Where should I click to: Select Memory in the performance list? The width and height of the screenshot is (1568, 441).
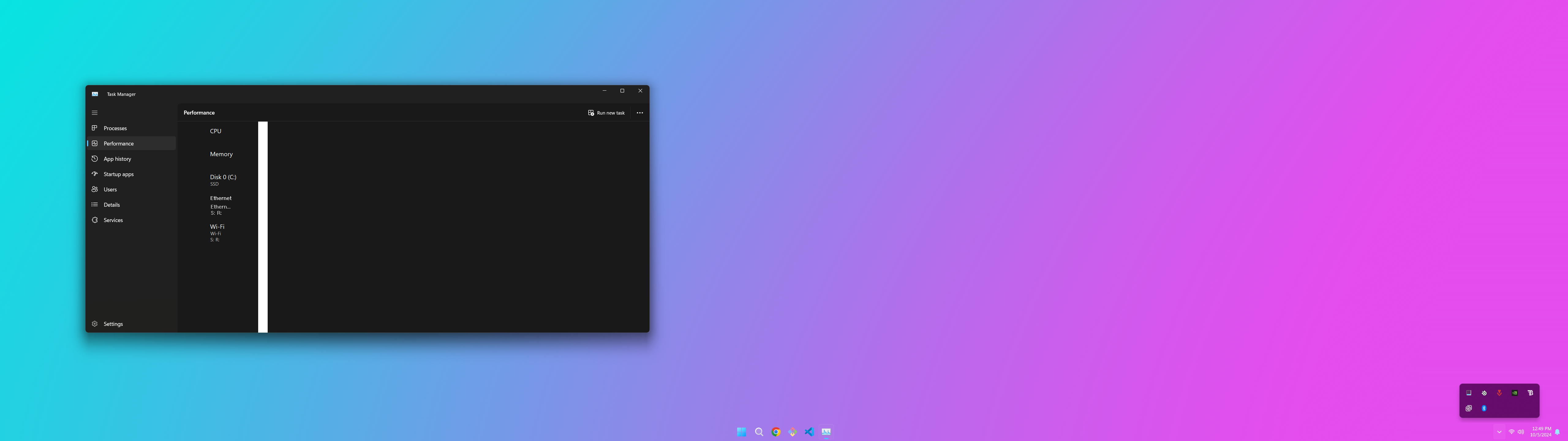(x=221, y=154)
